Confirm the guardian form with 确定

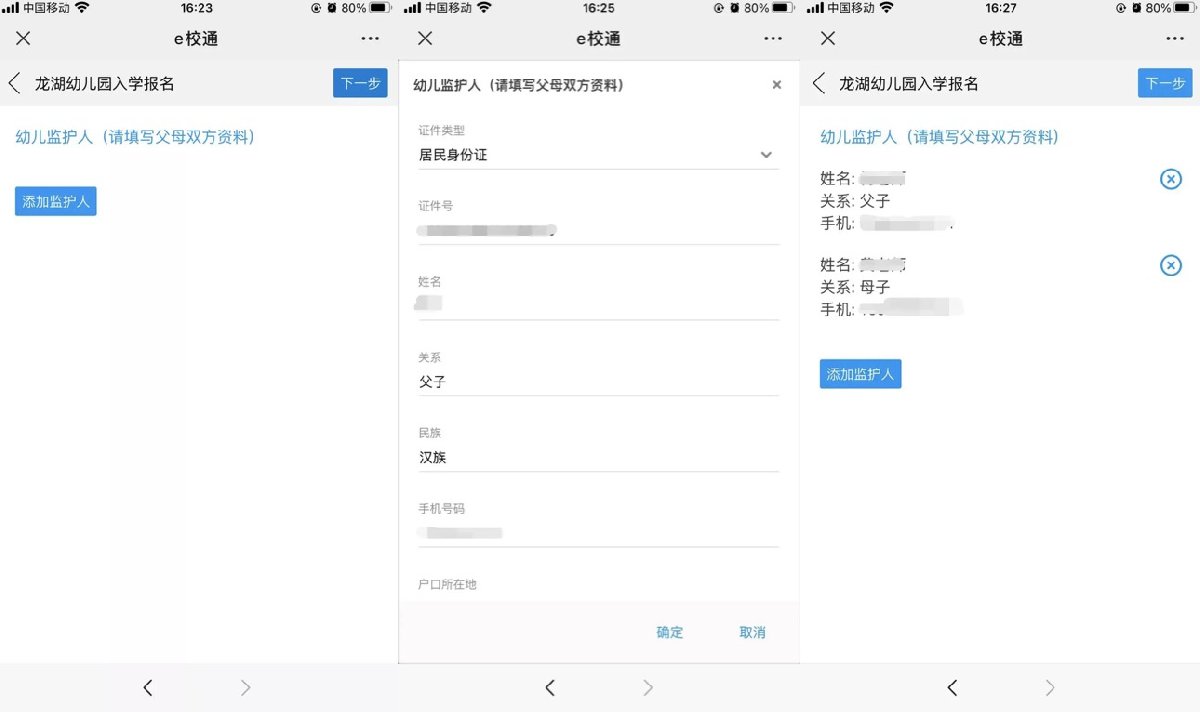(669, 632)
